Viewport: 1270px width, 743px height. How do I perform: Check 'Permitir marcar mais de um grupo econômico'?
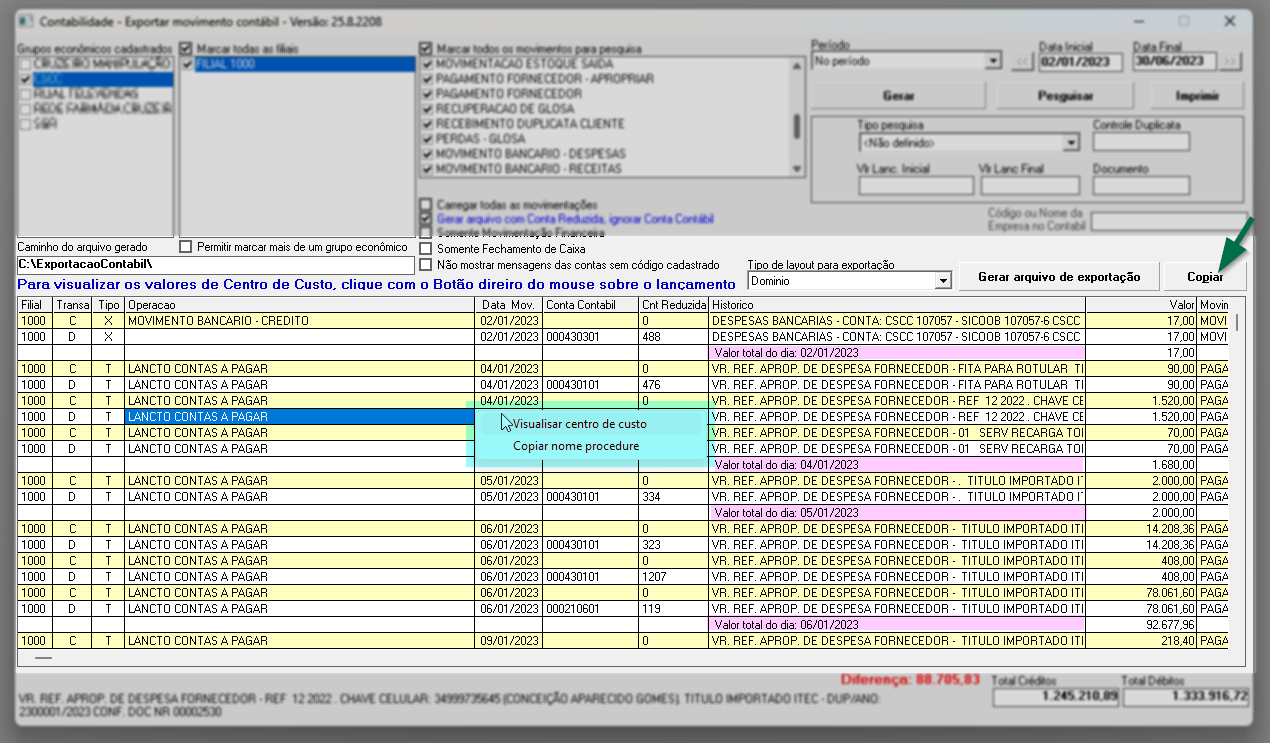pos(186,247)
